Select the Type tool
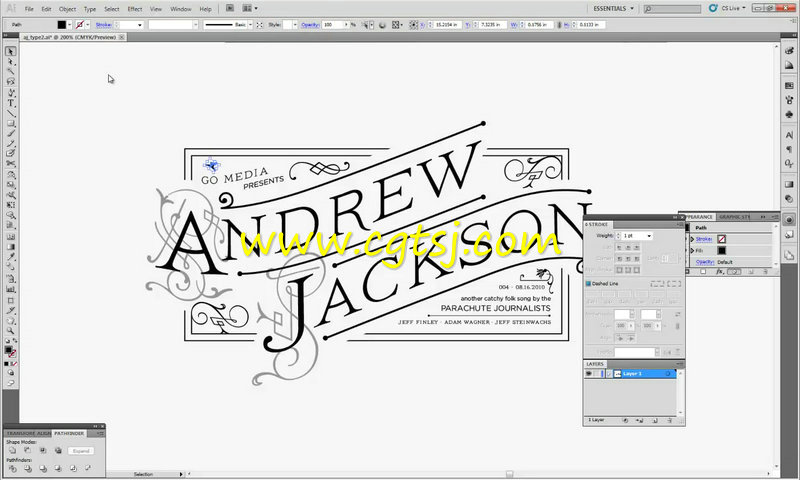 pyautogui.click(x=10, y=103)
